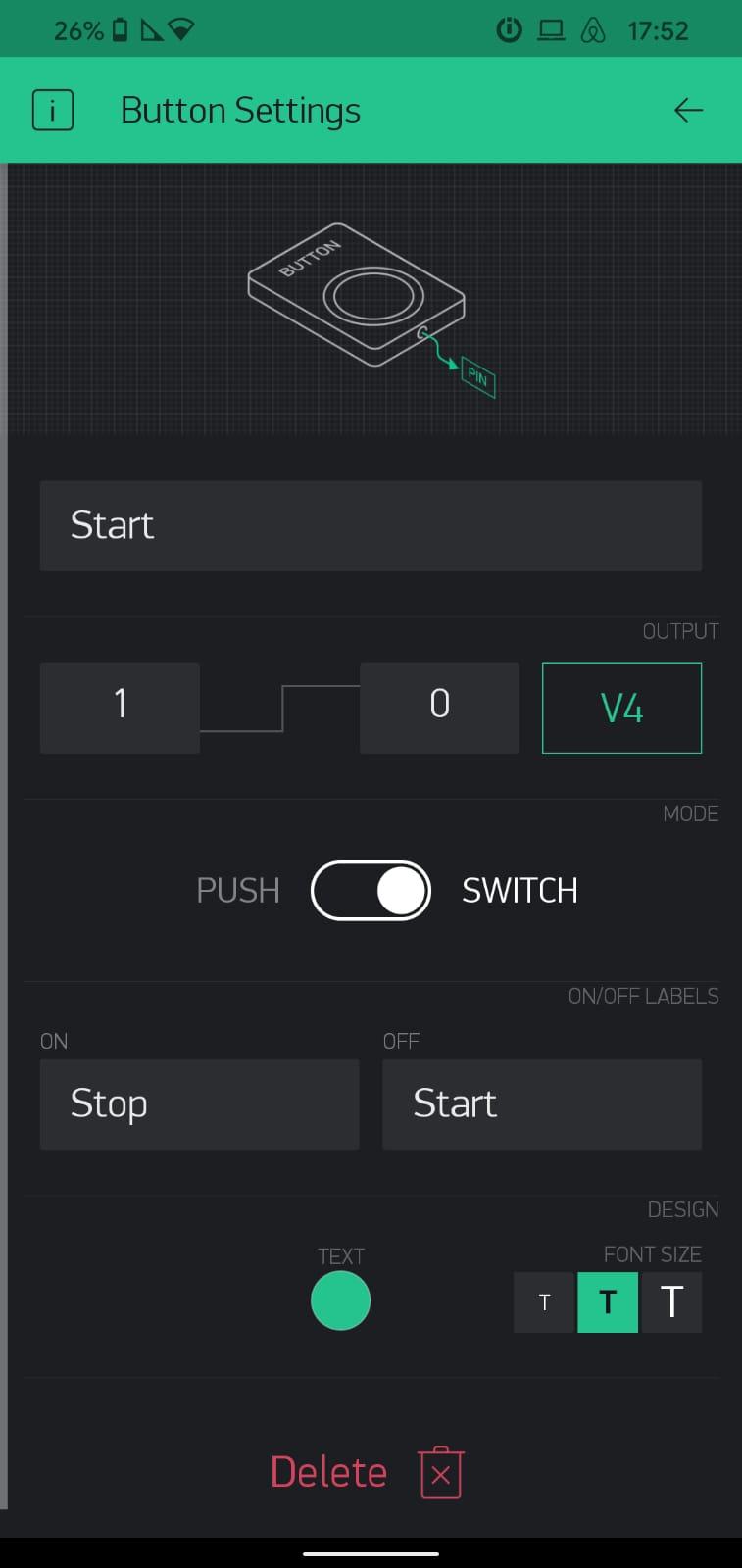Click the OUTPUT section label
The width and height of the screenshot is (742, 1568).
tap(680, 631)
